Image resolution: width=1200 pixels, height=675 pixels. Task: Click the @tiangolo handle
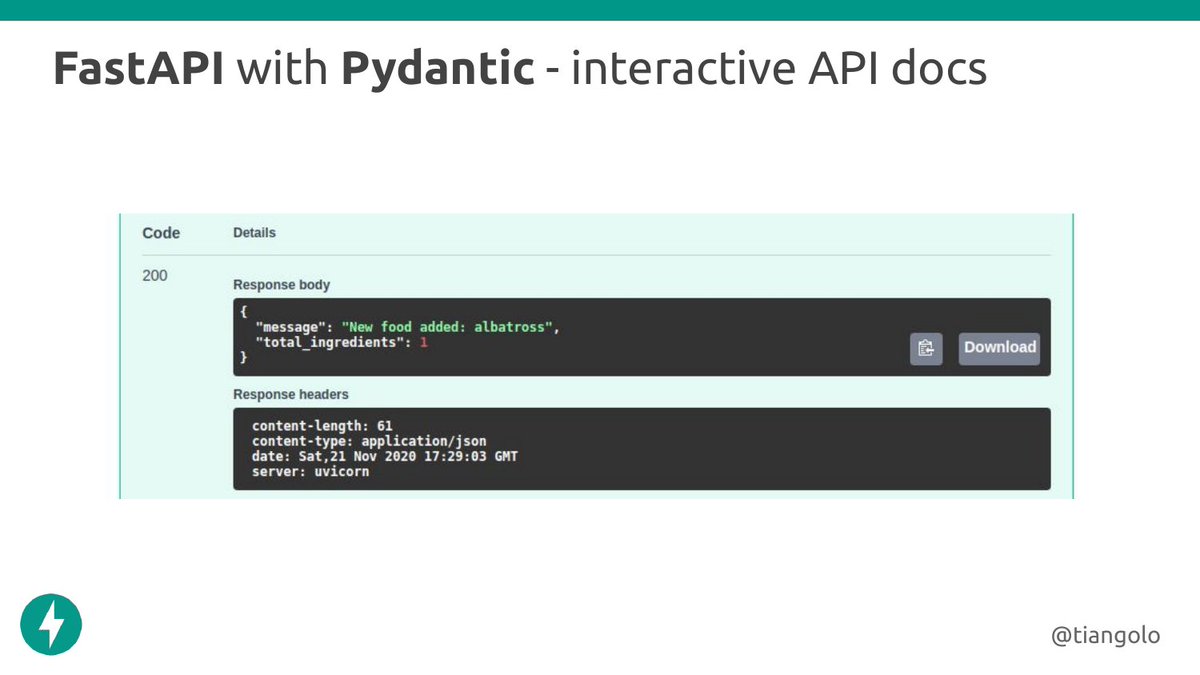coord(1105,635)
